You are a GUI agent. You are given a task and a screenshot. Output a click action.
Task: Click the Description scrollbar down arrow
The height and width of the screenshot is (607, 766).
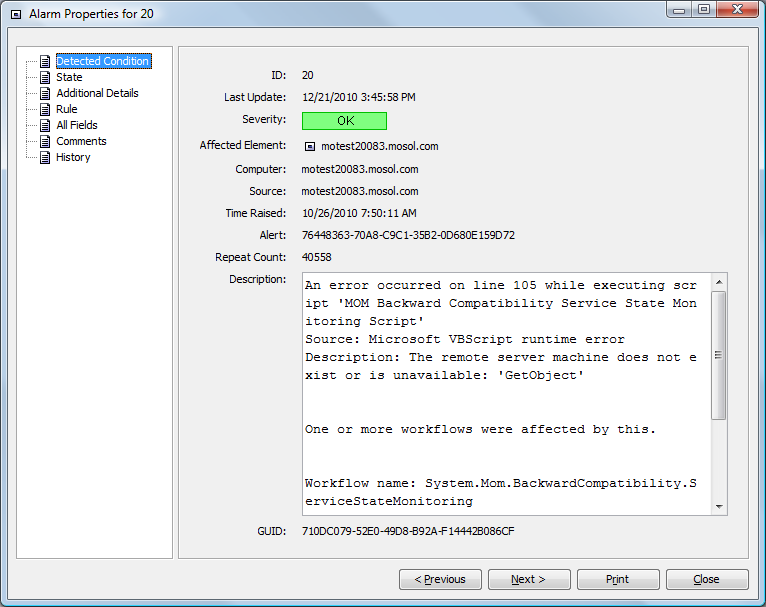pyautogui.click(x=719, y=506)
